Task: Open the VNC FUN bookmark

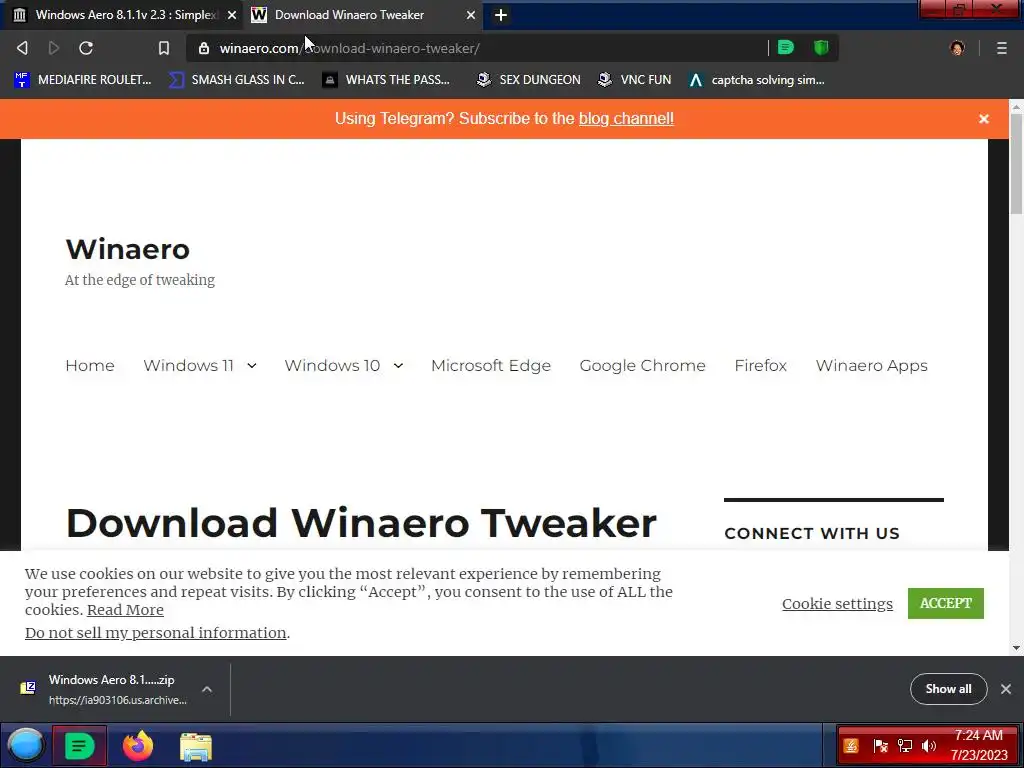Action: coord(635,80)
